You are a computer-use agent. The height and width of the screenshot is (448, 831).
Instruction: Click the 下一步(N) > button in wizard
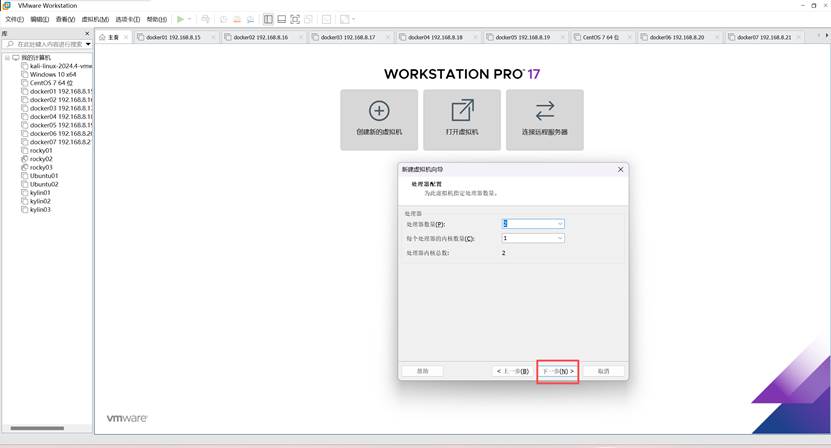[x=558, y=371]
